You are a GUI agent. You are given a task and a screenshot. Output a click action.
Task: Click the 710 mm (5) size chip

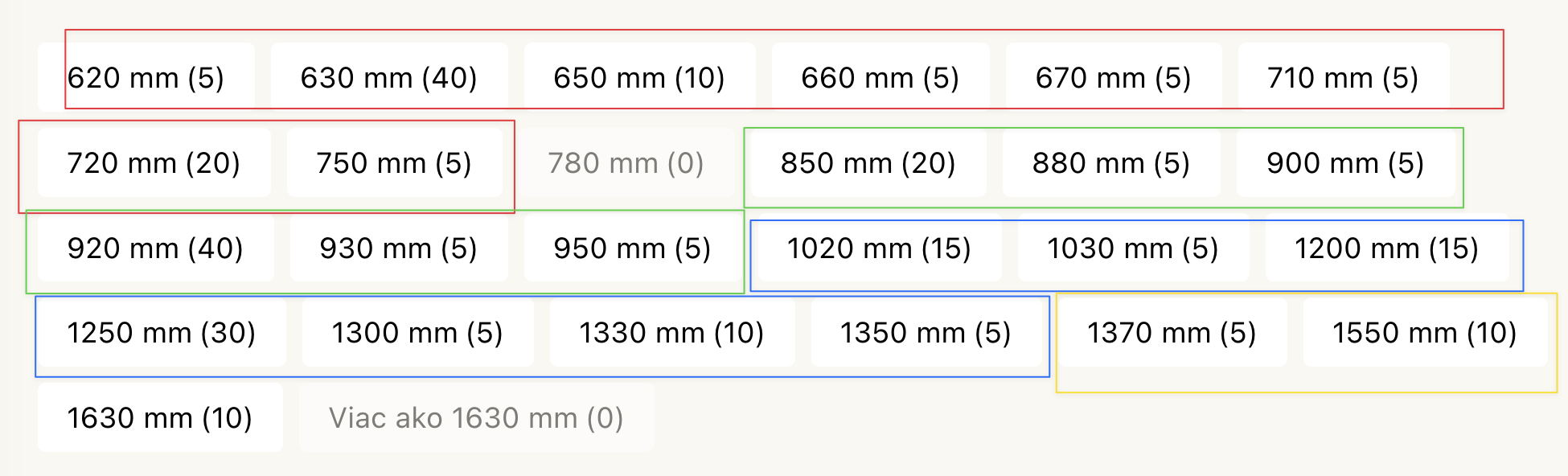(x=1343, y=78)
